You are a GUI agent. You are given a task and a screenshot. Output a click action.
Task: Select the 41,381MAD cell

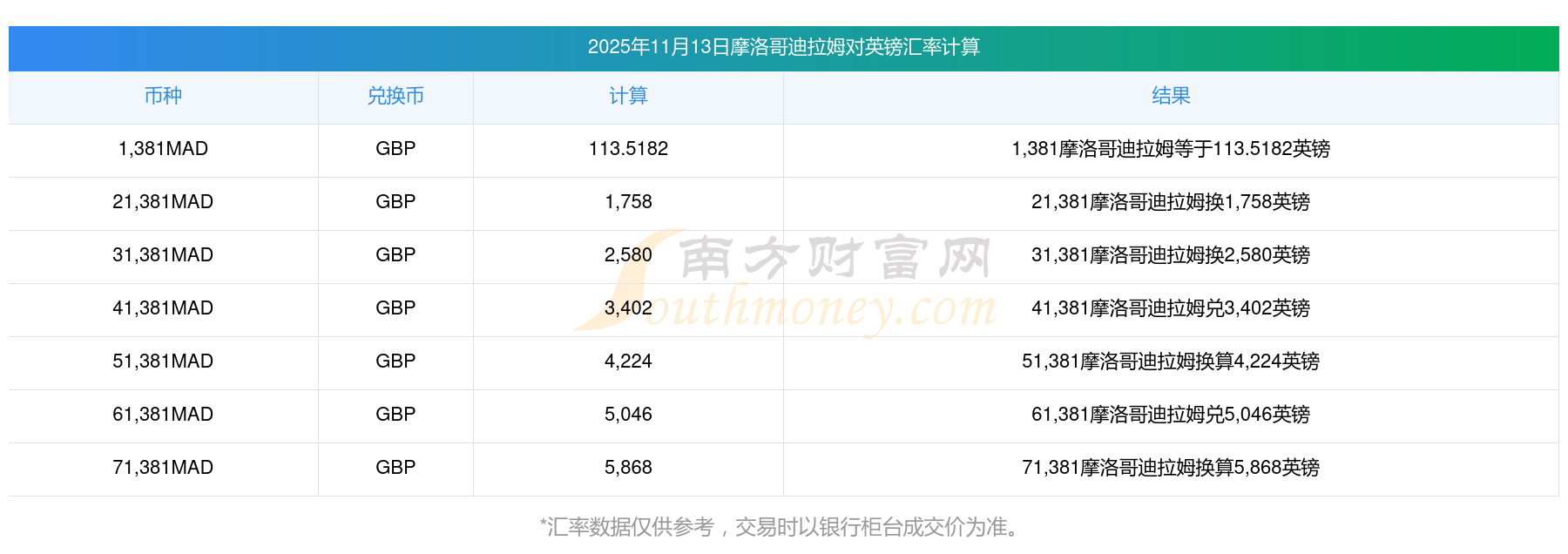pos(163,308)
